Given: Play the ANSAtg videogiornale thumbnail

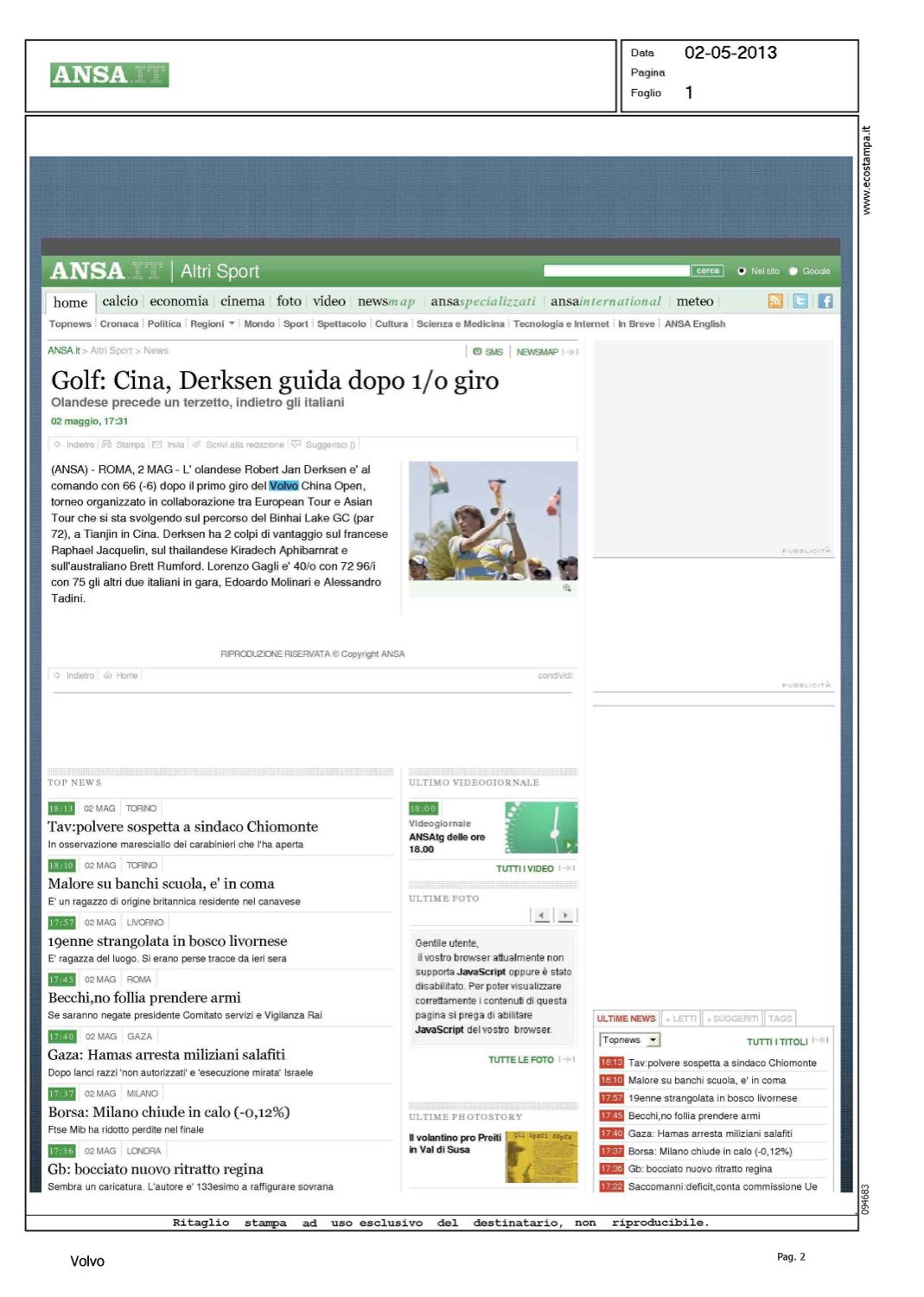Looking at the screenshot, I should 541,827.
